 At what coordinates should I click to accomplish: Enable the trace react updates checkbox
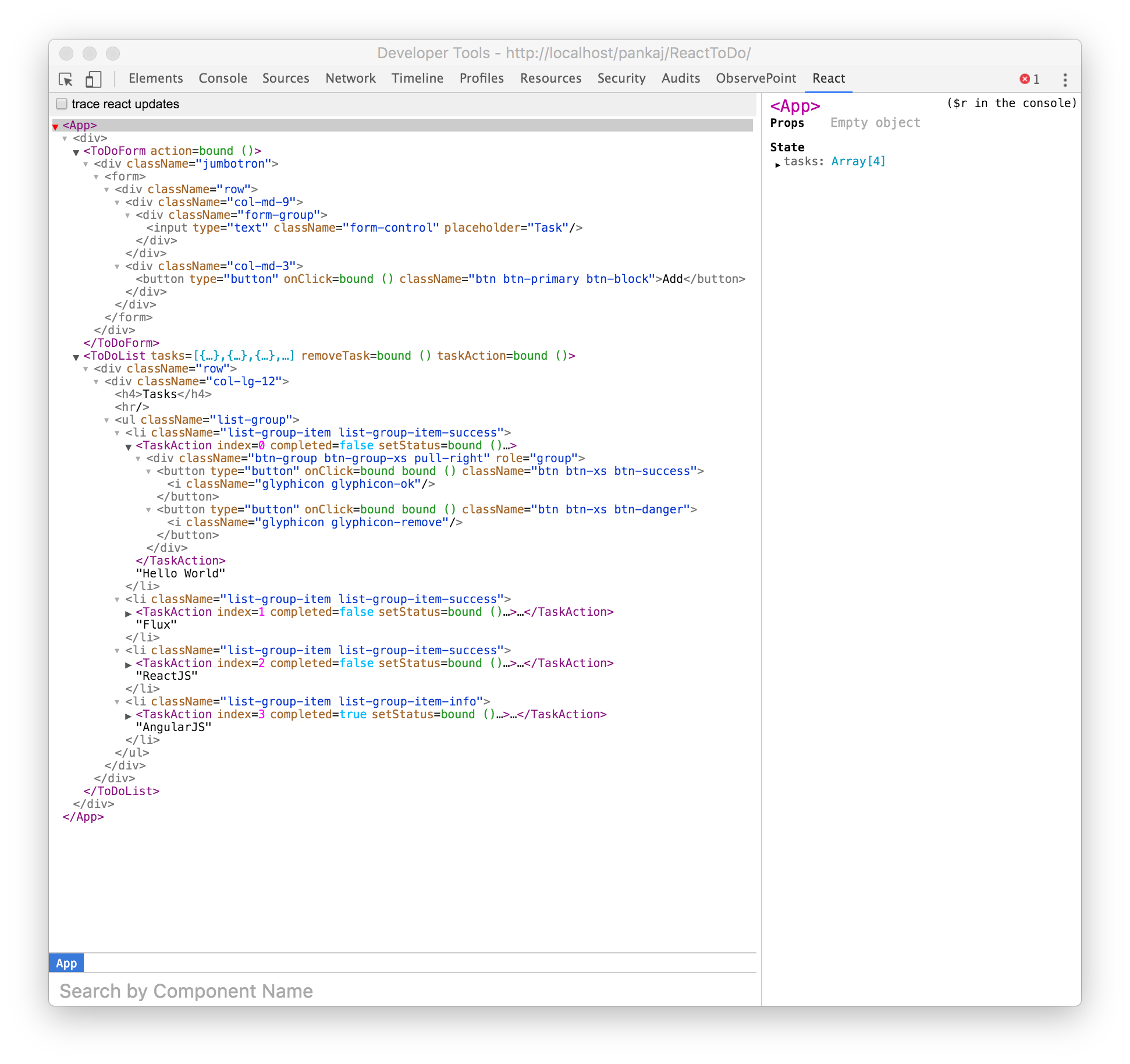coord(62,104)
